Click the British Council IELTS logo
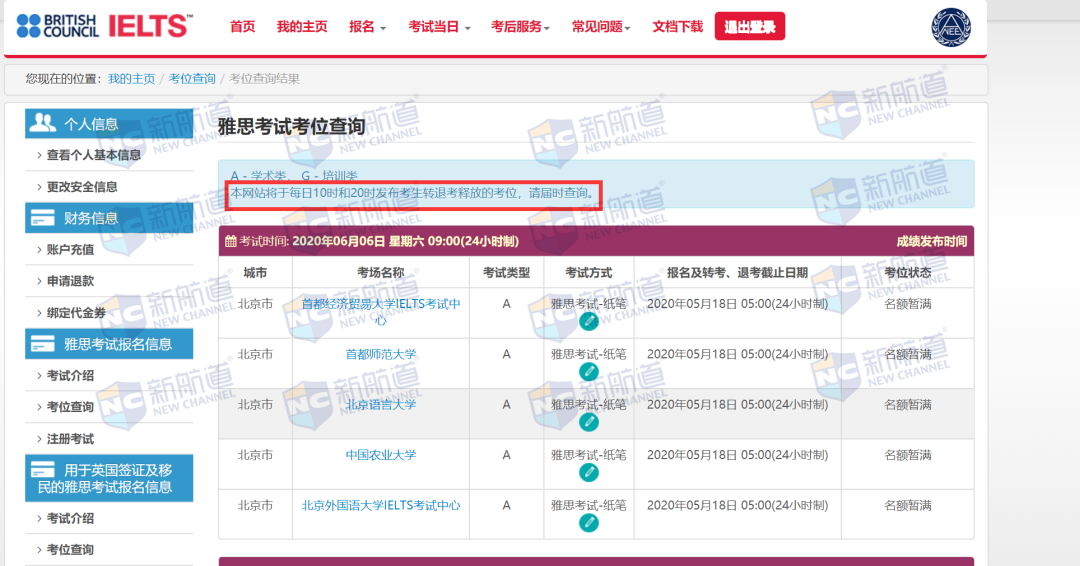1080x566 pixels. (104, 26)
